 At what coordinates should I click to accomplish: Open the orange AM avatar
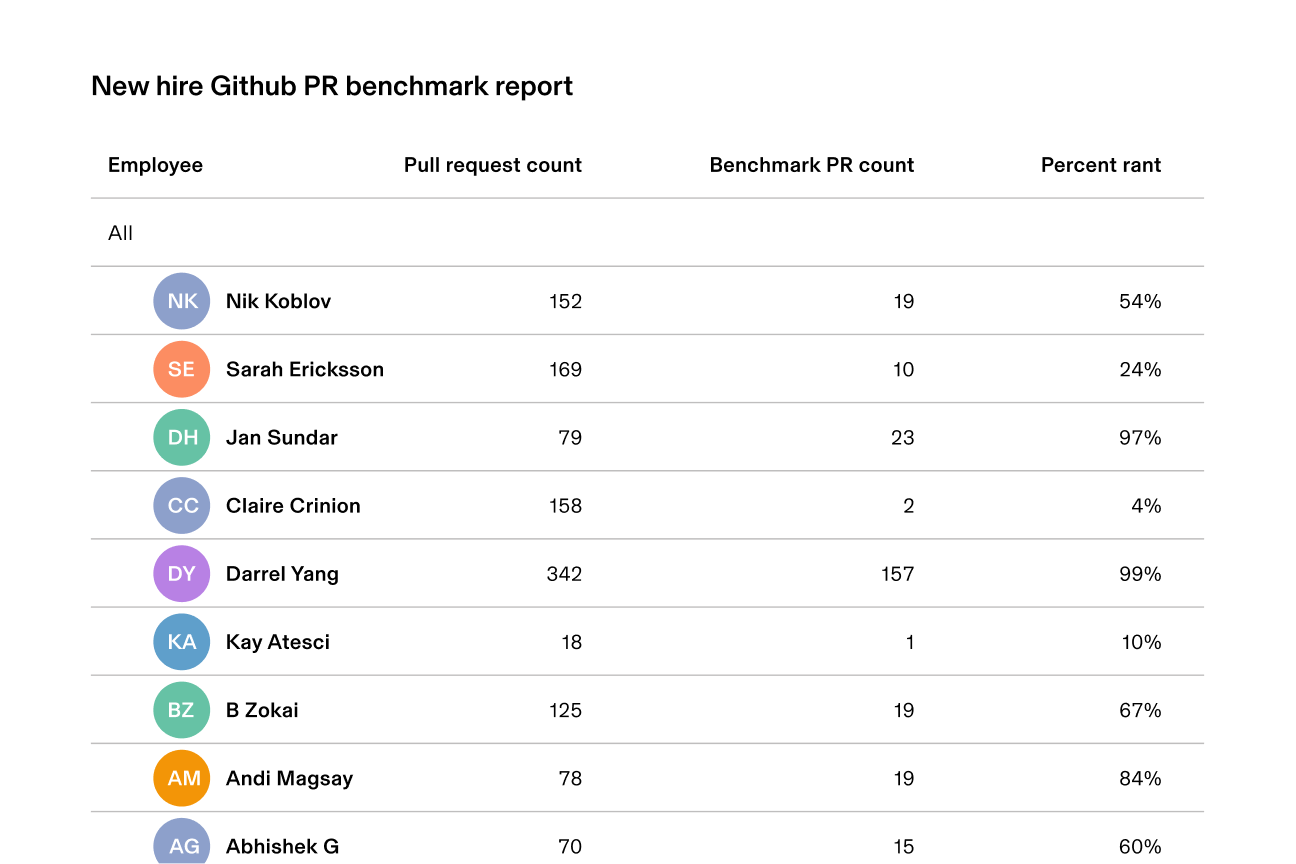click(x=182, y=778)
